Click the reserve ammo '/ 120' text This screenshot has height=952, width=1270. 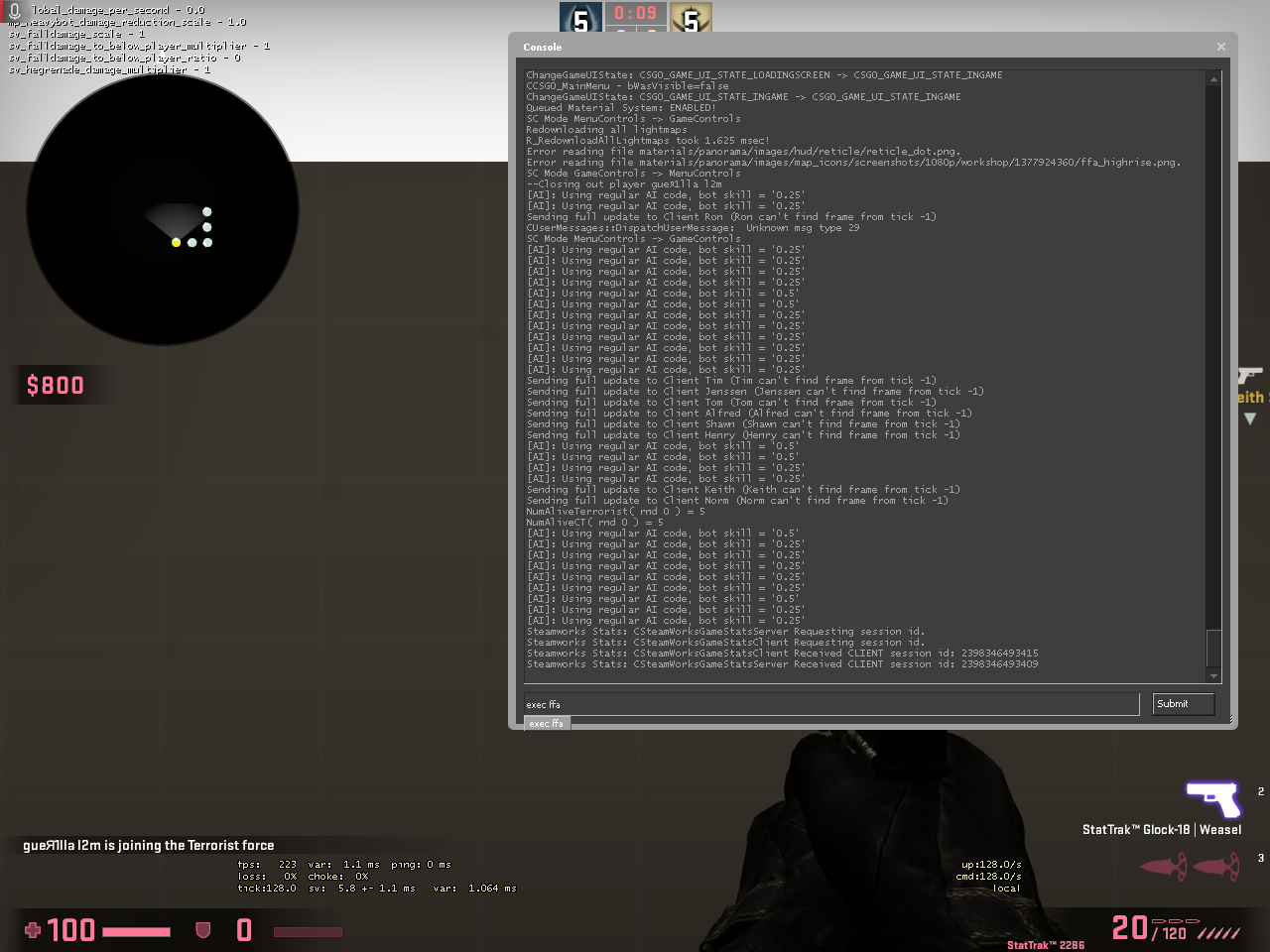(1170, 933)
